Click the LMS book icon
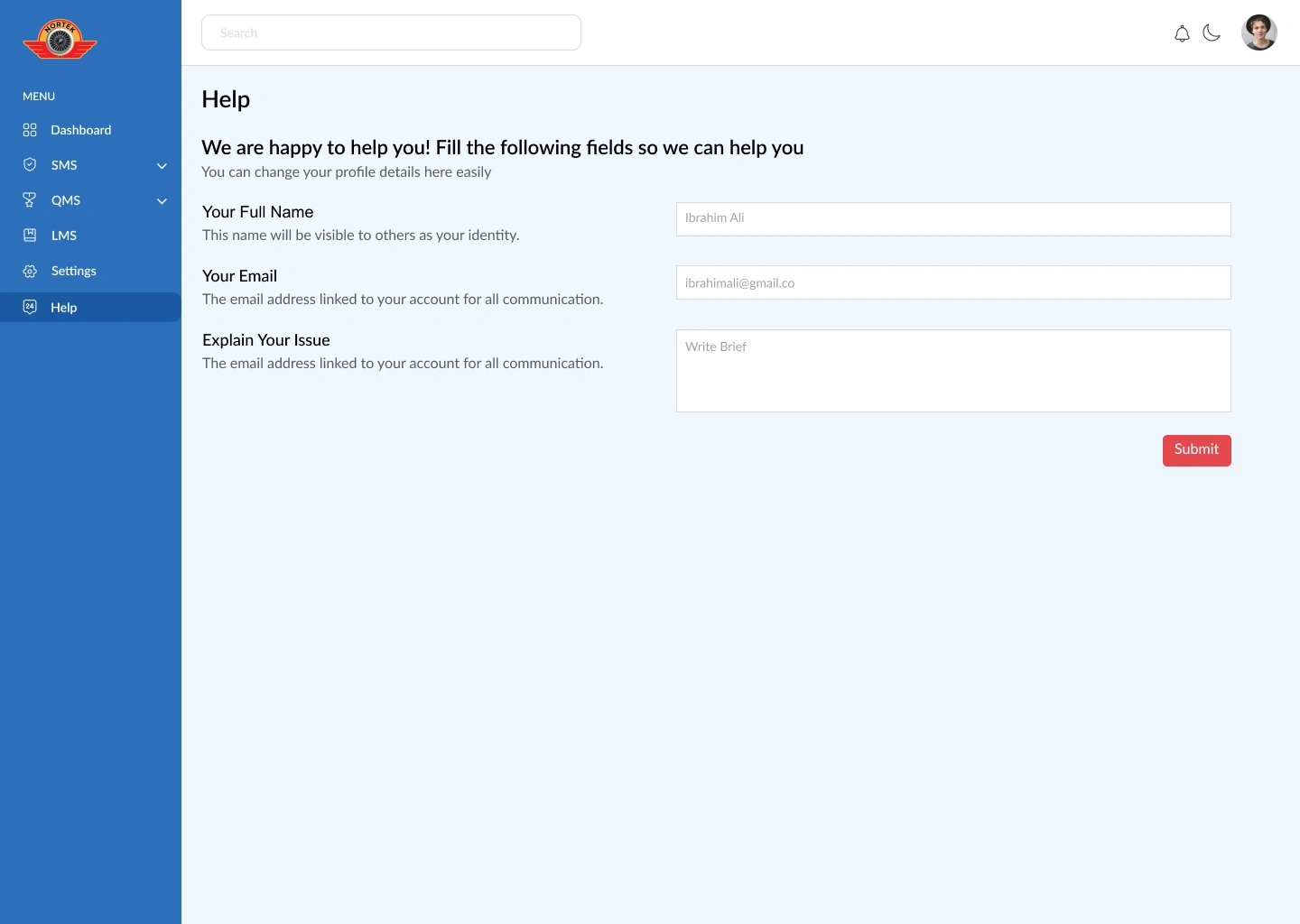 pyautogui.click(x=30, y=236)
